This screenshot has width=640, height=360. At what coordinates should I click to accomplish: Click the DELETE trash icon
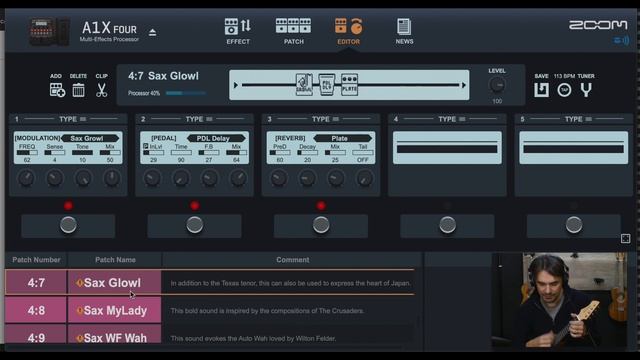click(x=78, y=90)
